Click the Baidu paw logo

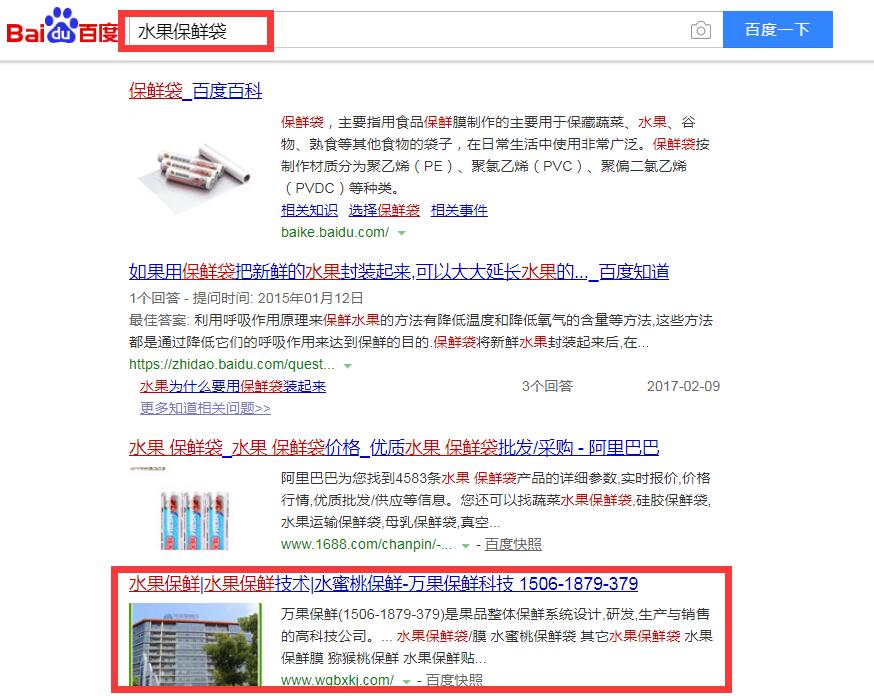tap(62, 27)
